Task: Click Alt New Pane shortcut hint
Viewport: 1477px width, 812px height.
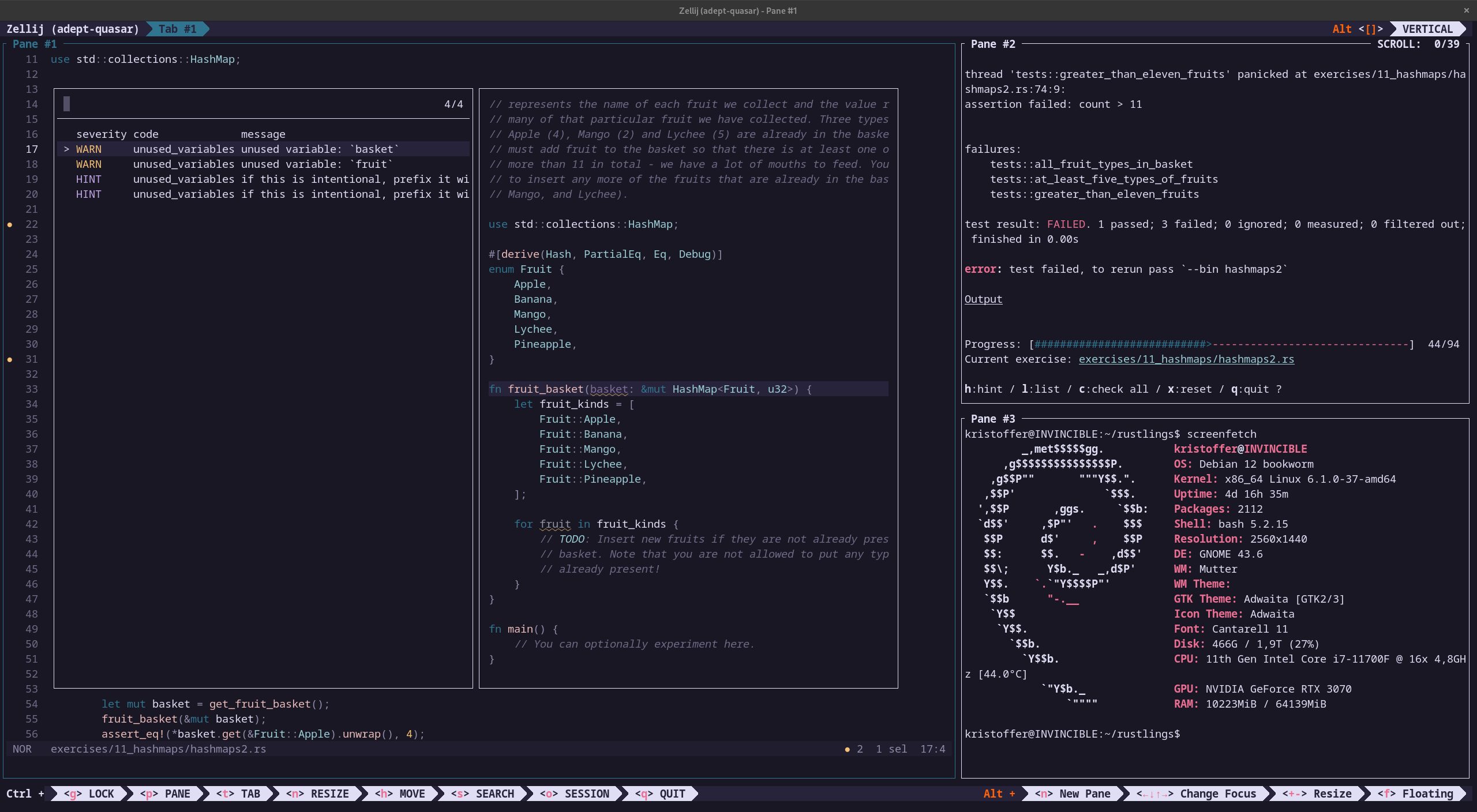Action: point(1073,794)
